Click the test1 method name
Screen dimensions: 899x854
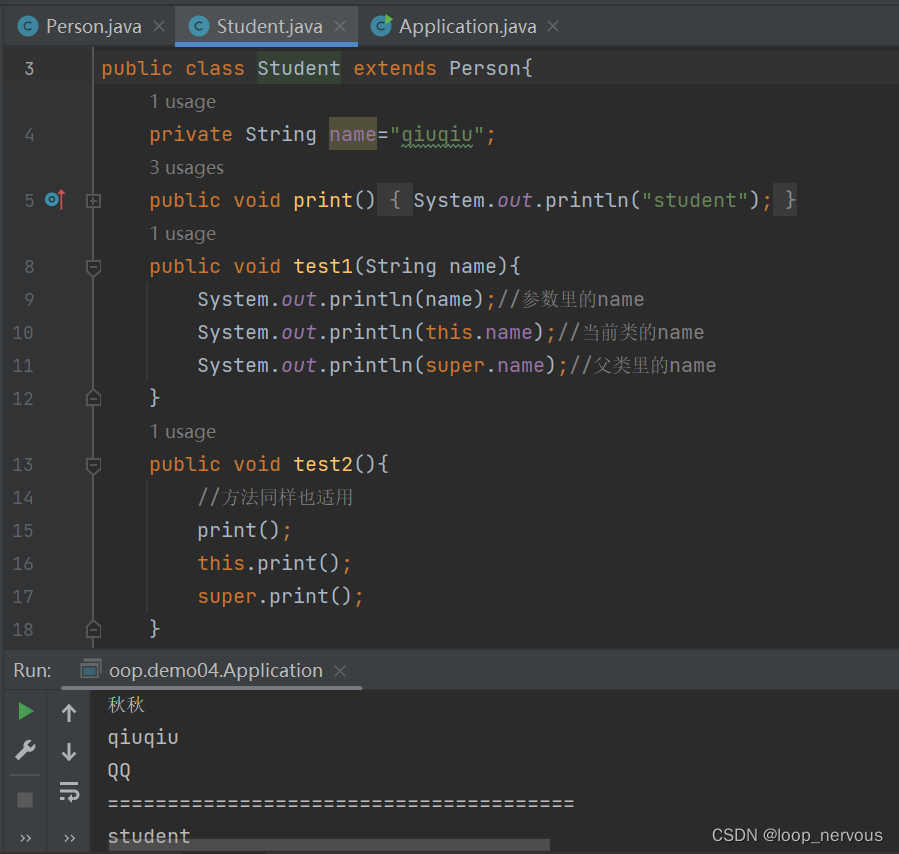point(323,266)
